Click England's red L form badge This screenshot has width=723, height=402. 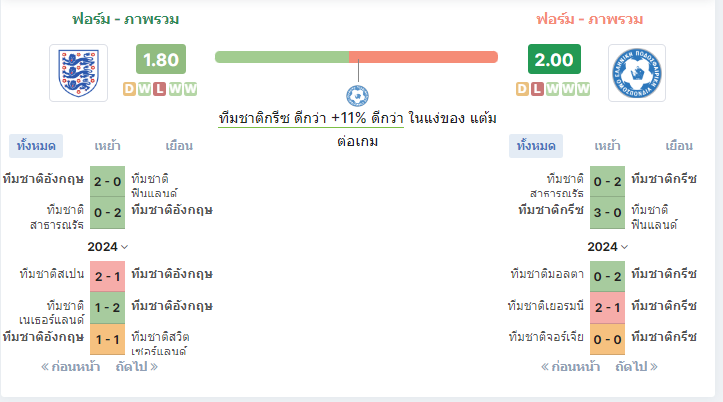click(x=160, y=89)
